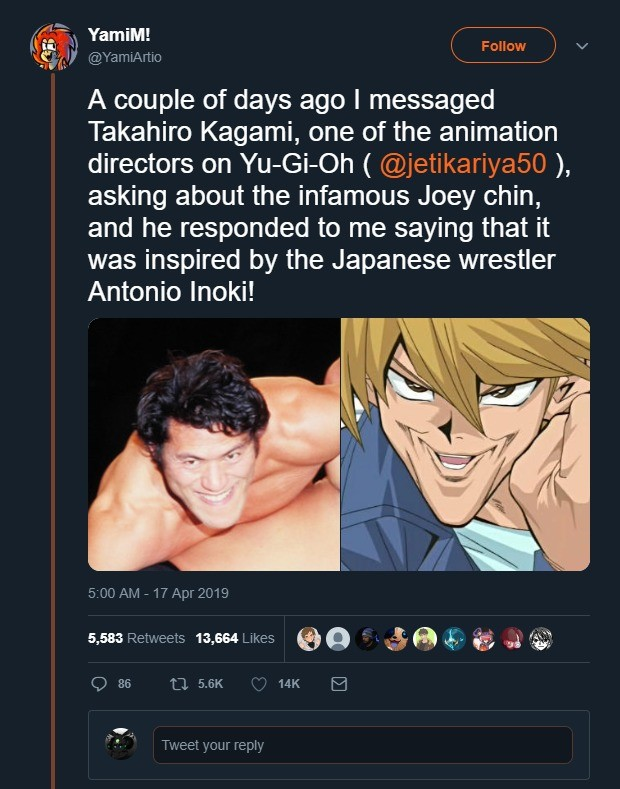Click the first liker avatar in the row
The height and width of the screenshot is (789, 620).
pyautogui.click(x=310, y=639)
